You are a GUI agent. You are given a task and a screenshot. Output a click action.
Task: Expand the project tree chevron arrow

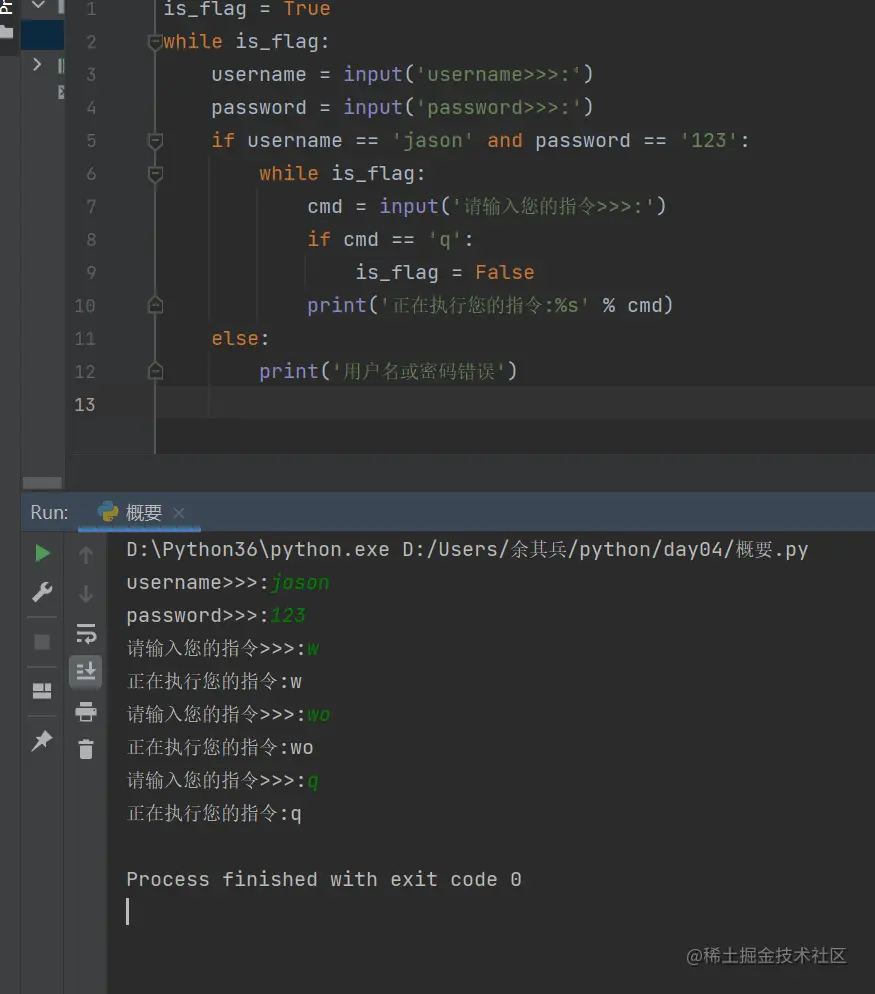[37, 65]
